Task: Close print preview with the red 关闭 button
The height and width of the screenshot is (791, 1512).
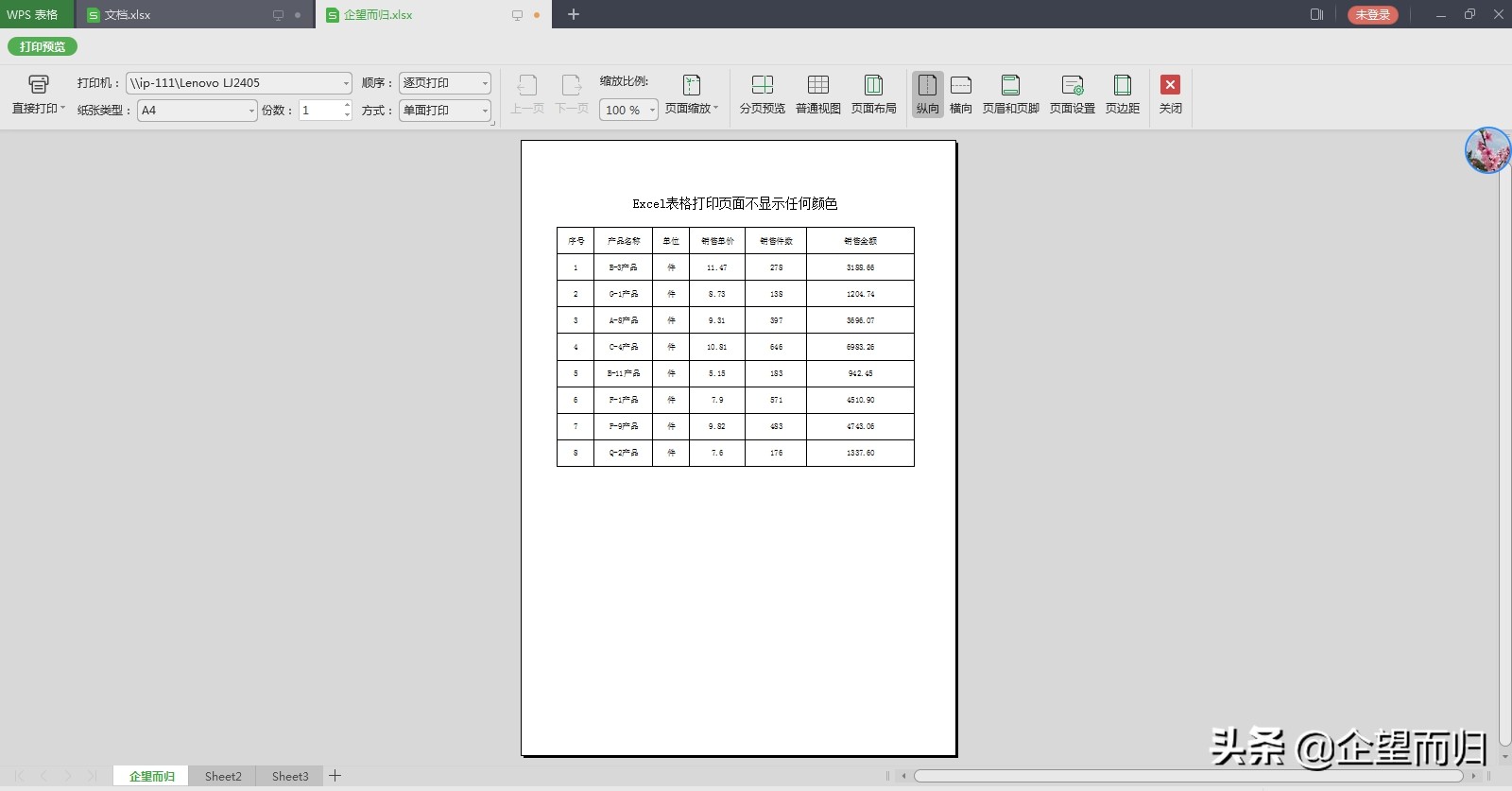Action: point(1170,95)
